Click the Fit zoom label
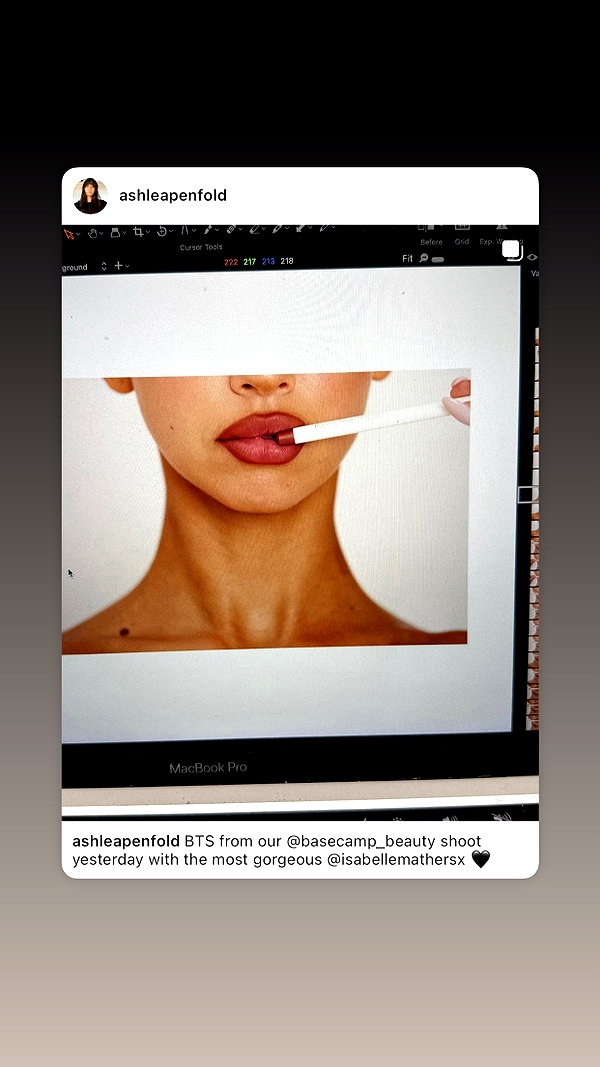 point(407,259)
